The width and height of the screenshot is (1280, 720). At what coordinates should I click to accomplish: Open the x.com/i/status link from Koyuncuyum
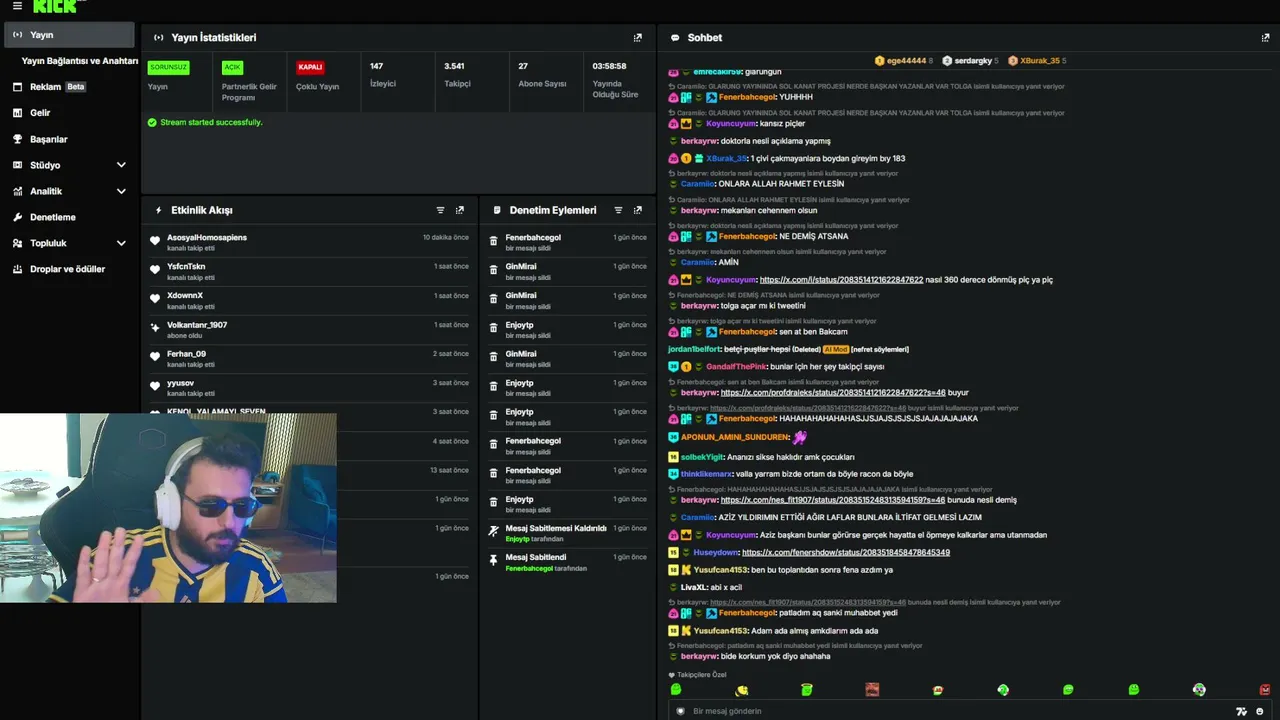tap(841, 280)
